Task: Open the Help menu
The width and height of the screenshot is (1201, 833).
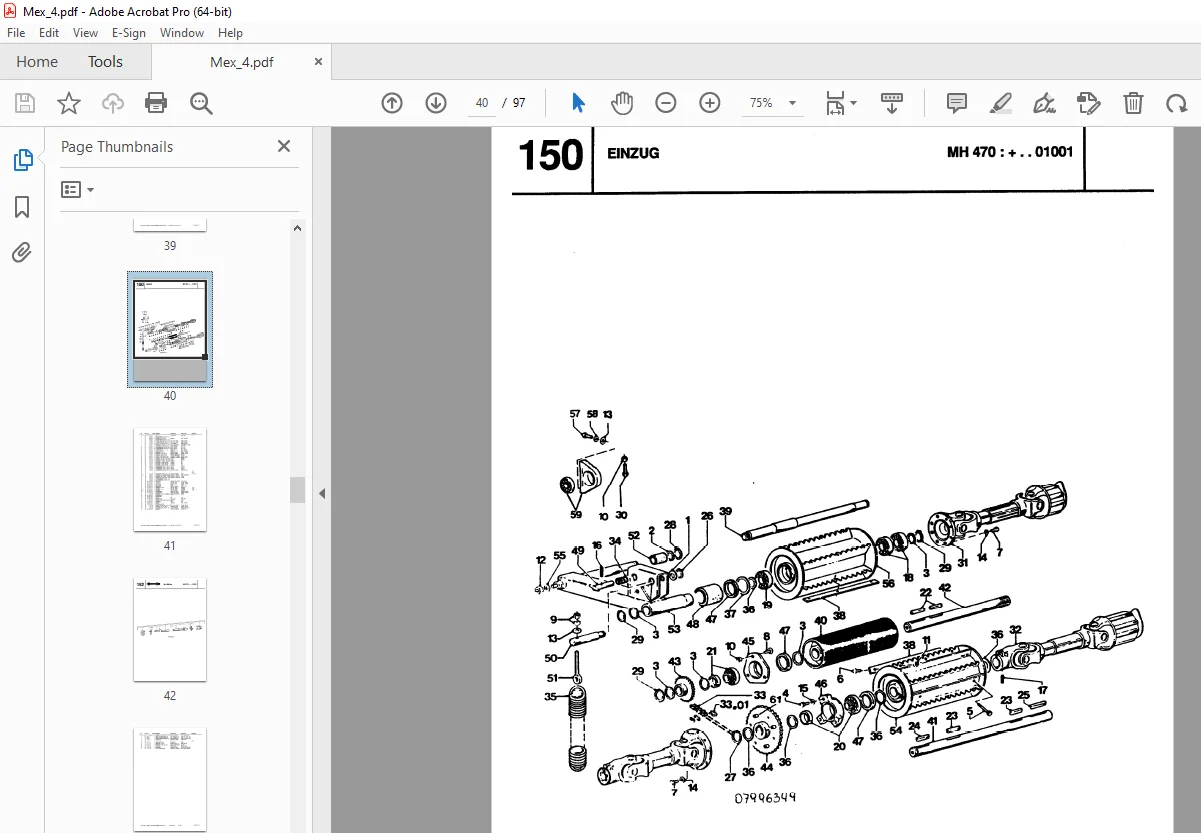Action: 230,33
